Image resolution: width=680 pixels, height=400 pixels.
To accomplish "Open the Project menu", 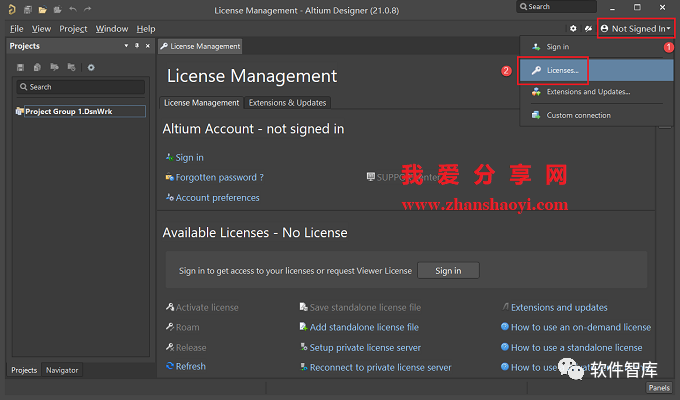I will click(73, 29).
